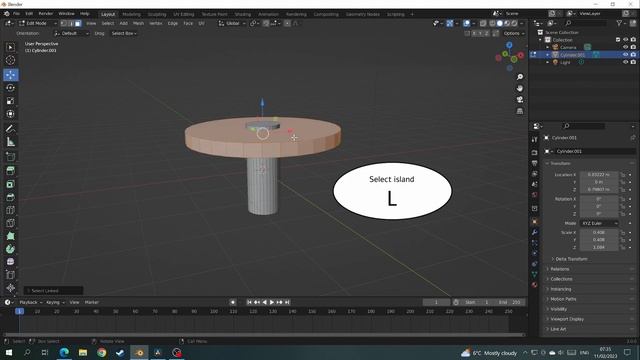Expand the Viewport Display panel
Viewport: 640px width, 360px height.
pos(567,319)
